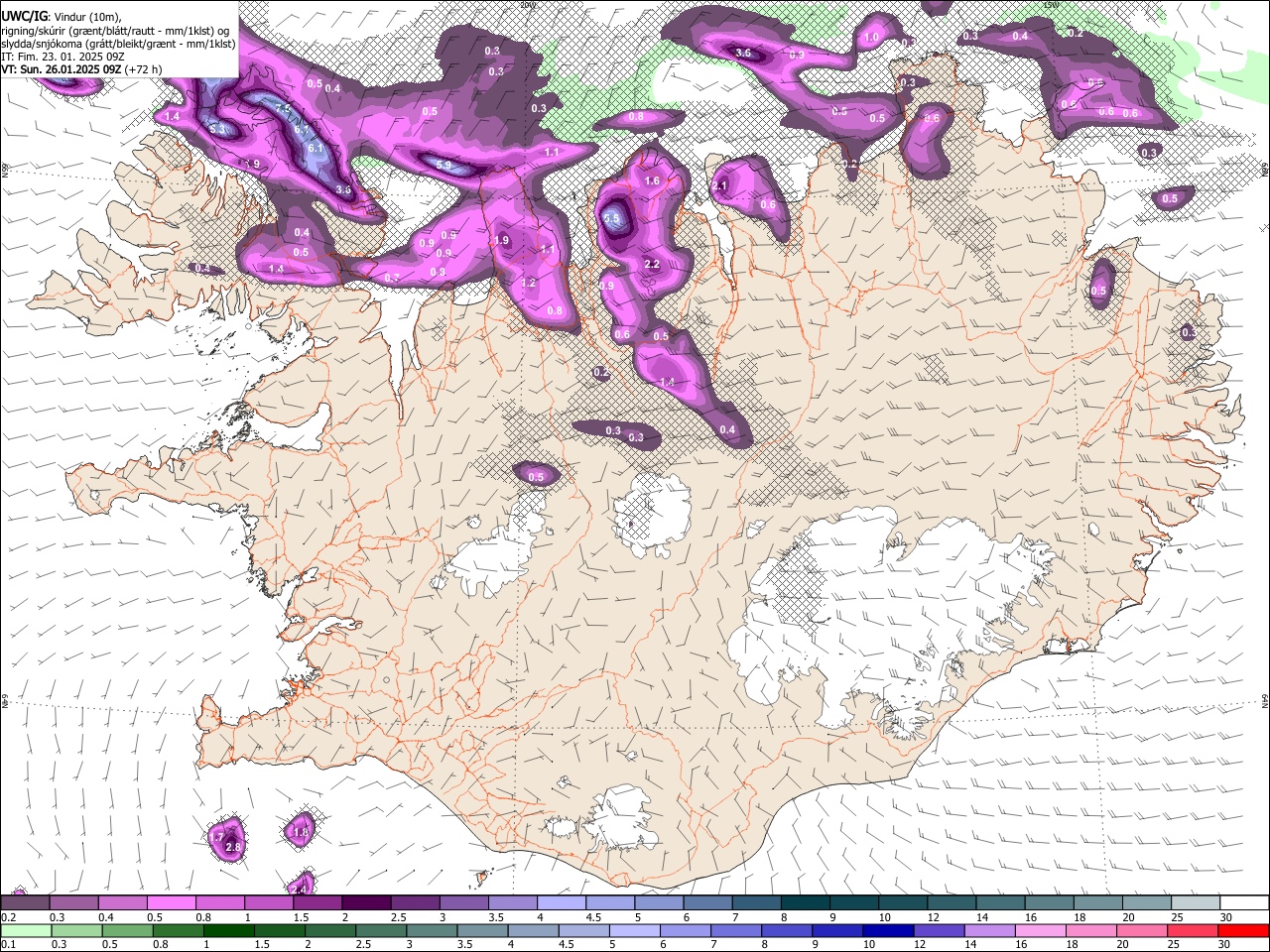This screenshot has width=1270, height=952.
Task: Pick the blue swatch between 8 and 9 in the rain row
Action: coord(786,930)
